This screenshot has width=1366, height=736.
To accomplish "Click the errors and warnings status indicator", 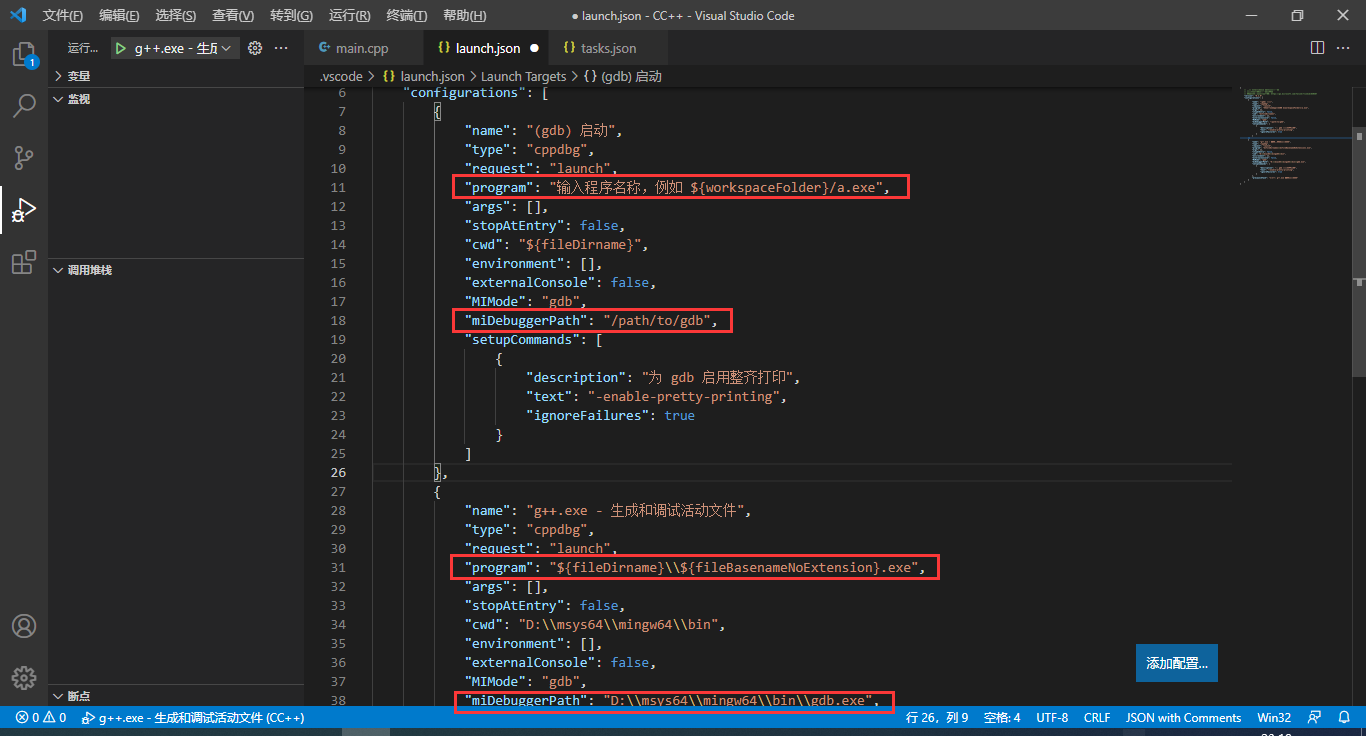I will point(41,718).
